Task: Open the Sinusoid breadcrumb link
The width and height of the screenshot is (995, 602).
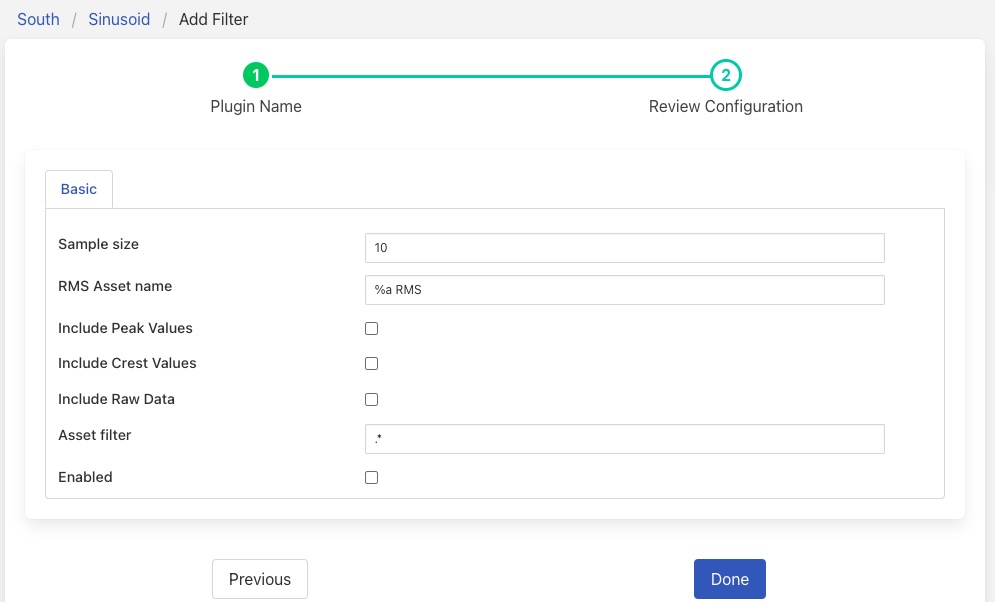Action: pos(119,18)
